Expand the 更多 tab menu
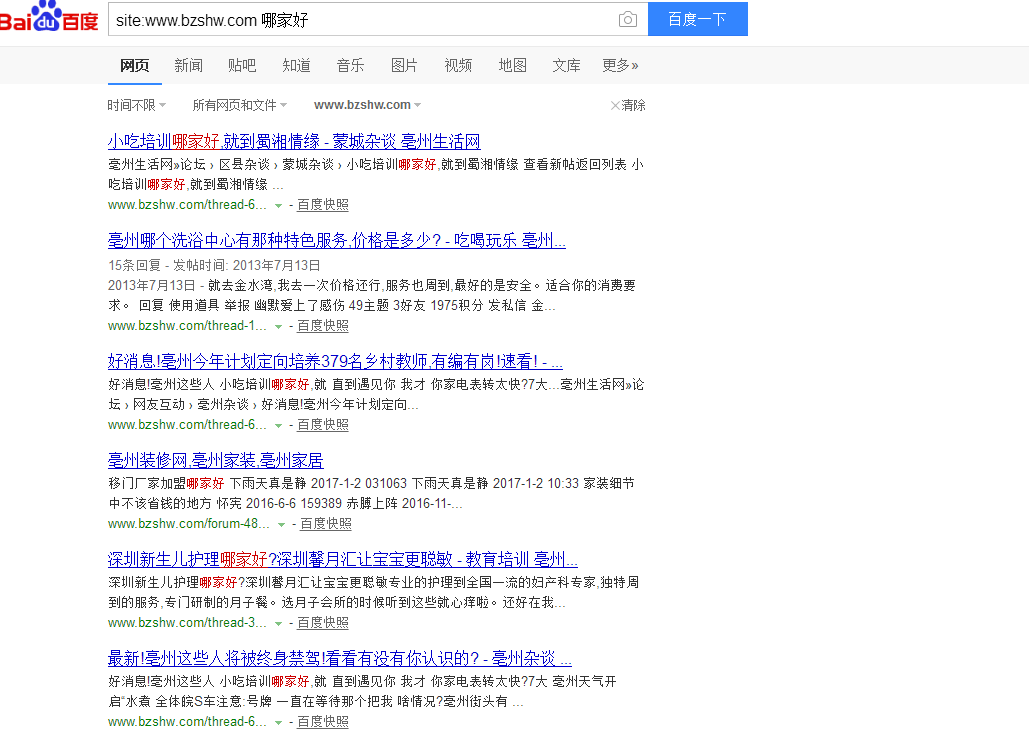The image size is (1029, 733). [619, 65]
